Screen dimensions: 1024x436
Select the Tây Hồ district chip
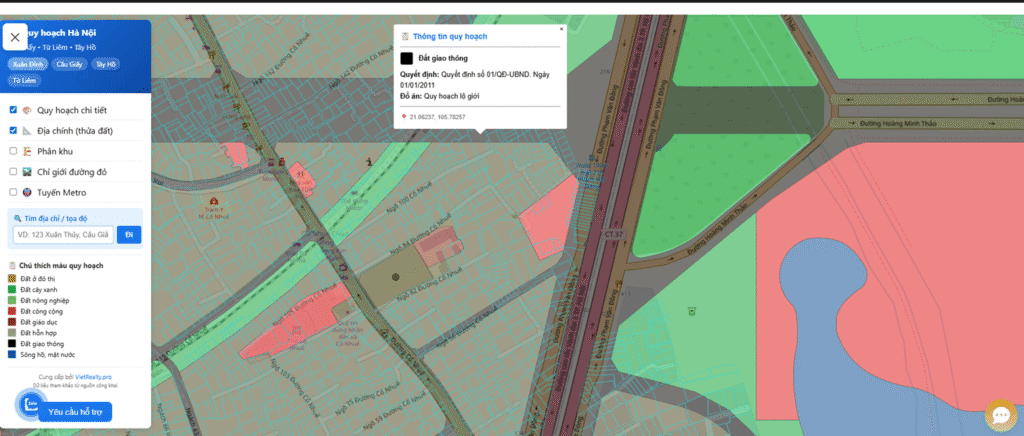pyautogui.click(x=106, y=64)
